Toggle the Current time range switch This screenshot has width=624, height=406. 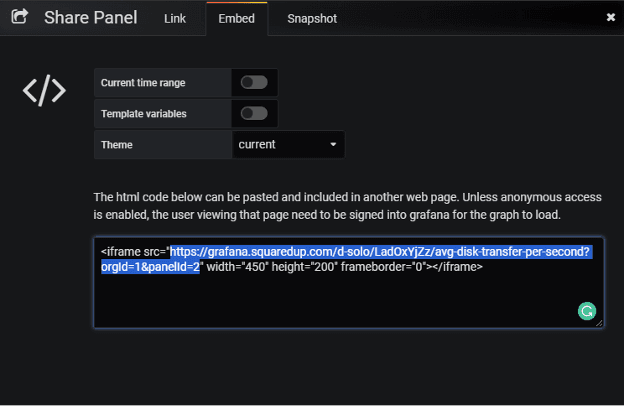[x=254, y=82]
